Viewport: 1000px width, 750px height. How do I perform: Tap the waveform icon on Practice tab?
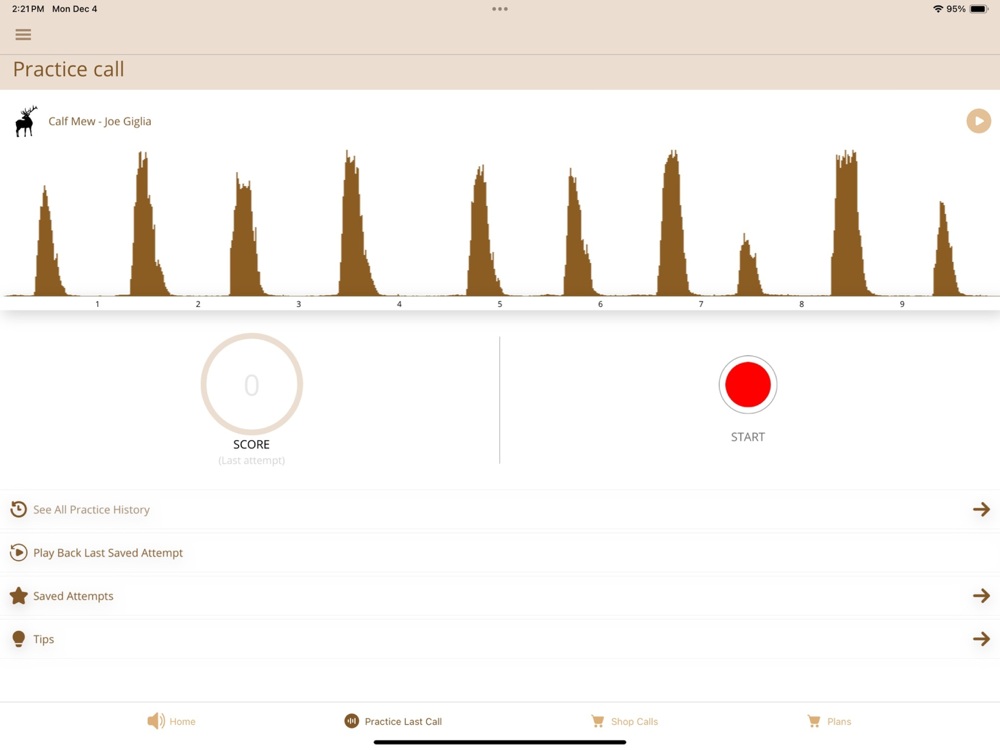pyautogui.click(x=351, y=721)
